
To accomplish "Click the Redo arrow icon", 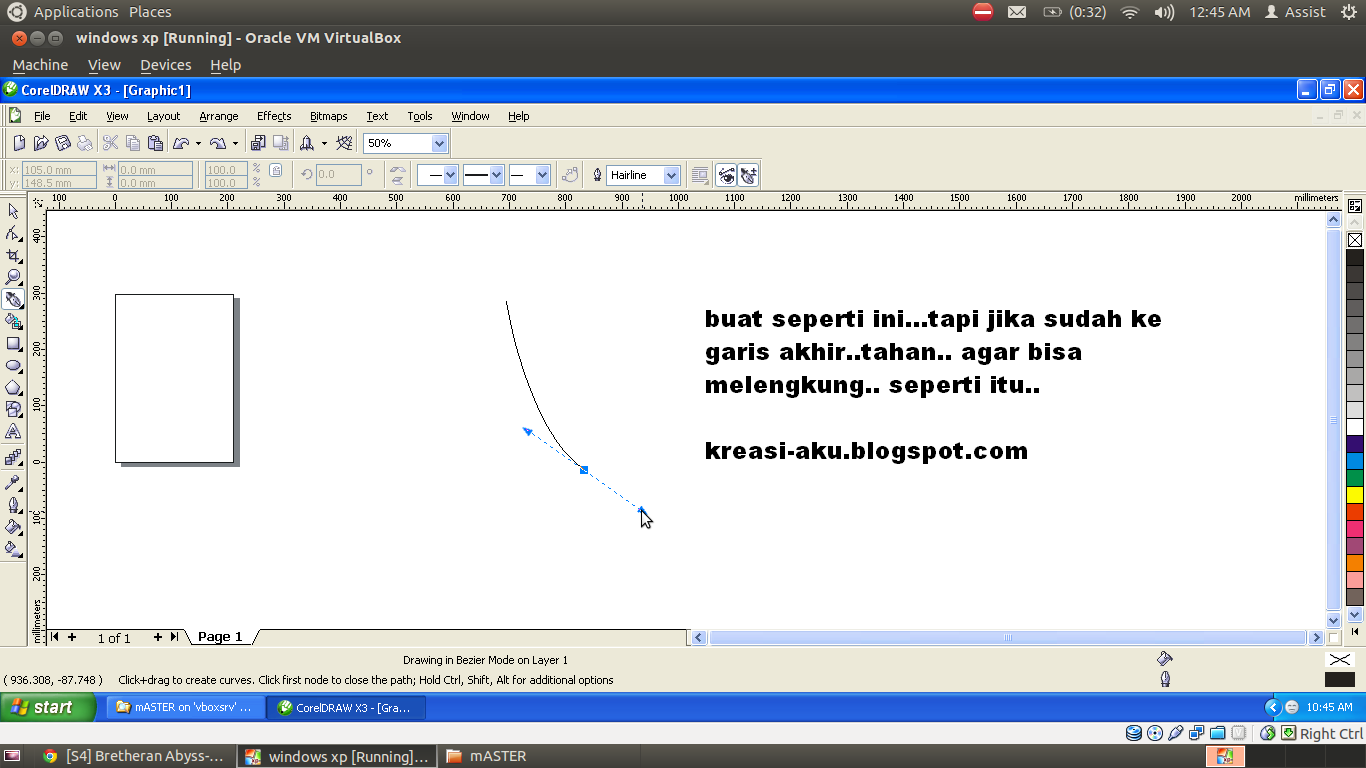I will pos(218,143).
